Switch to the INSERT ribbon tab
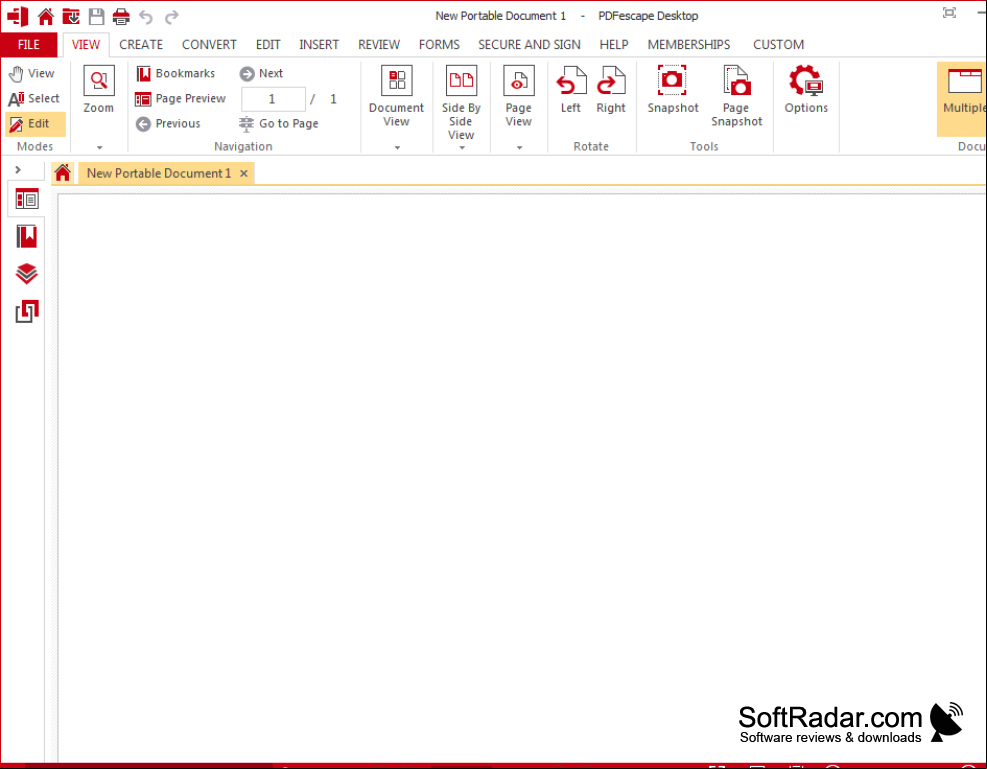987x769 pixels. (319, 45)
